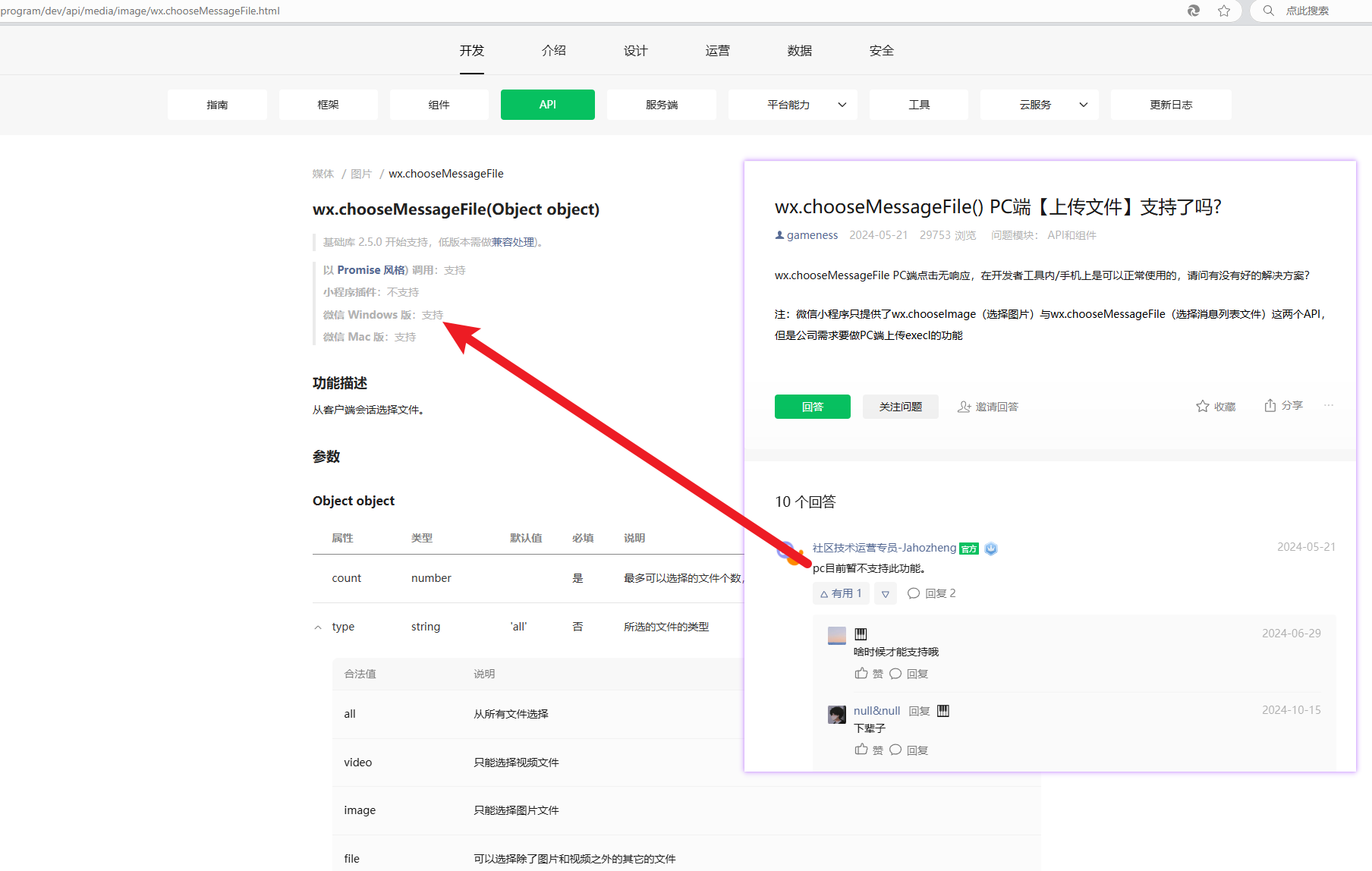
Task: Click the image value in the 合法值 table
Action: (360, 810)
